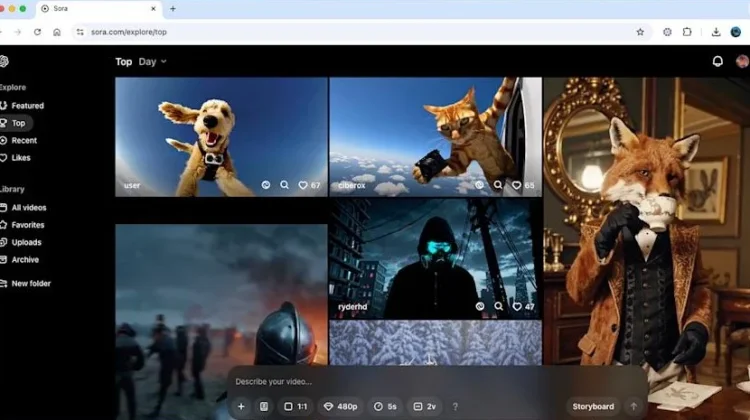
Task: Open ciberox user profile link
Action: pos(352,185)
